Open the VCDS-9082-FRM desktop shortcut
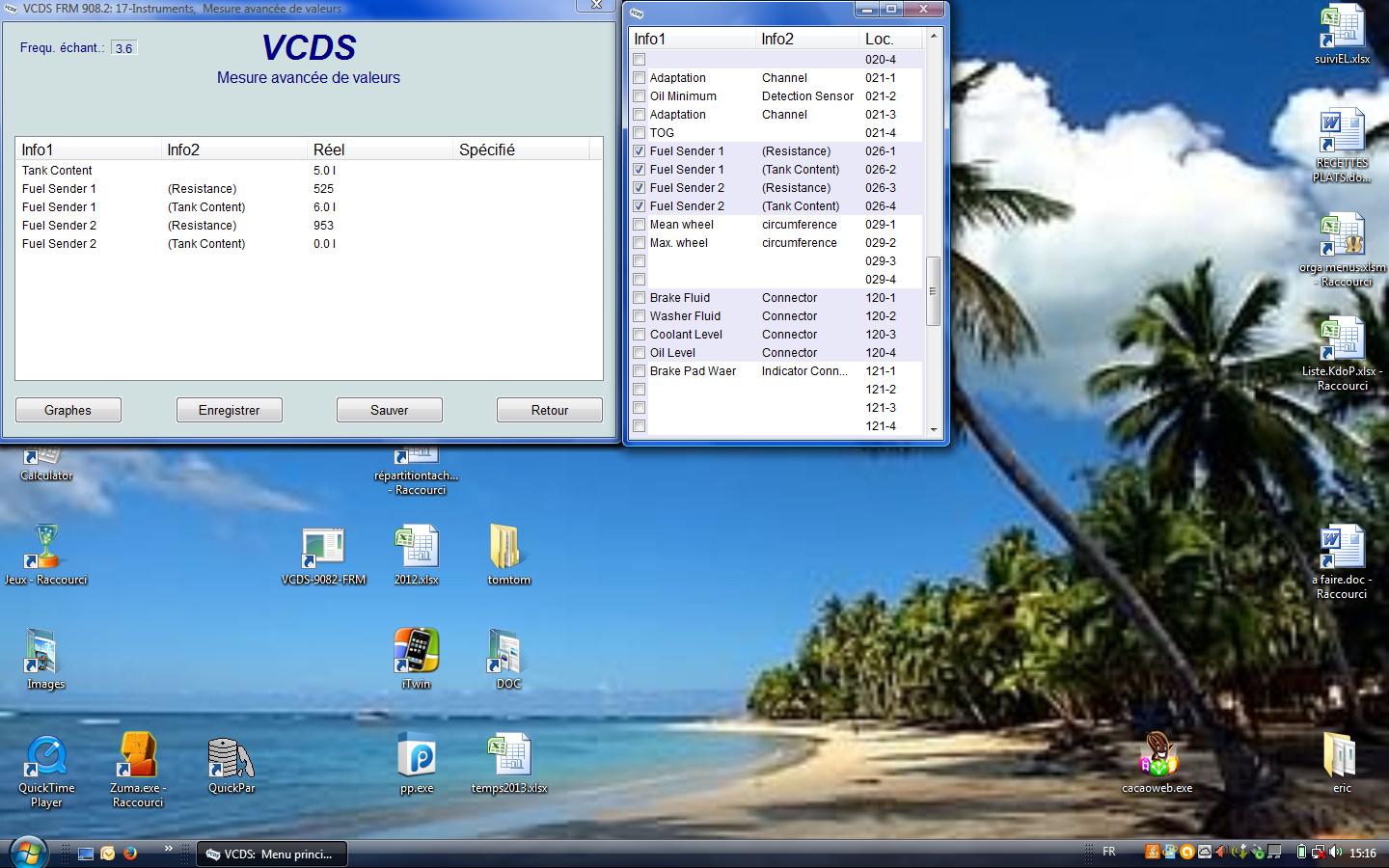 [323, 548]
